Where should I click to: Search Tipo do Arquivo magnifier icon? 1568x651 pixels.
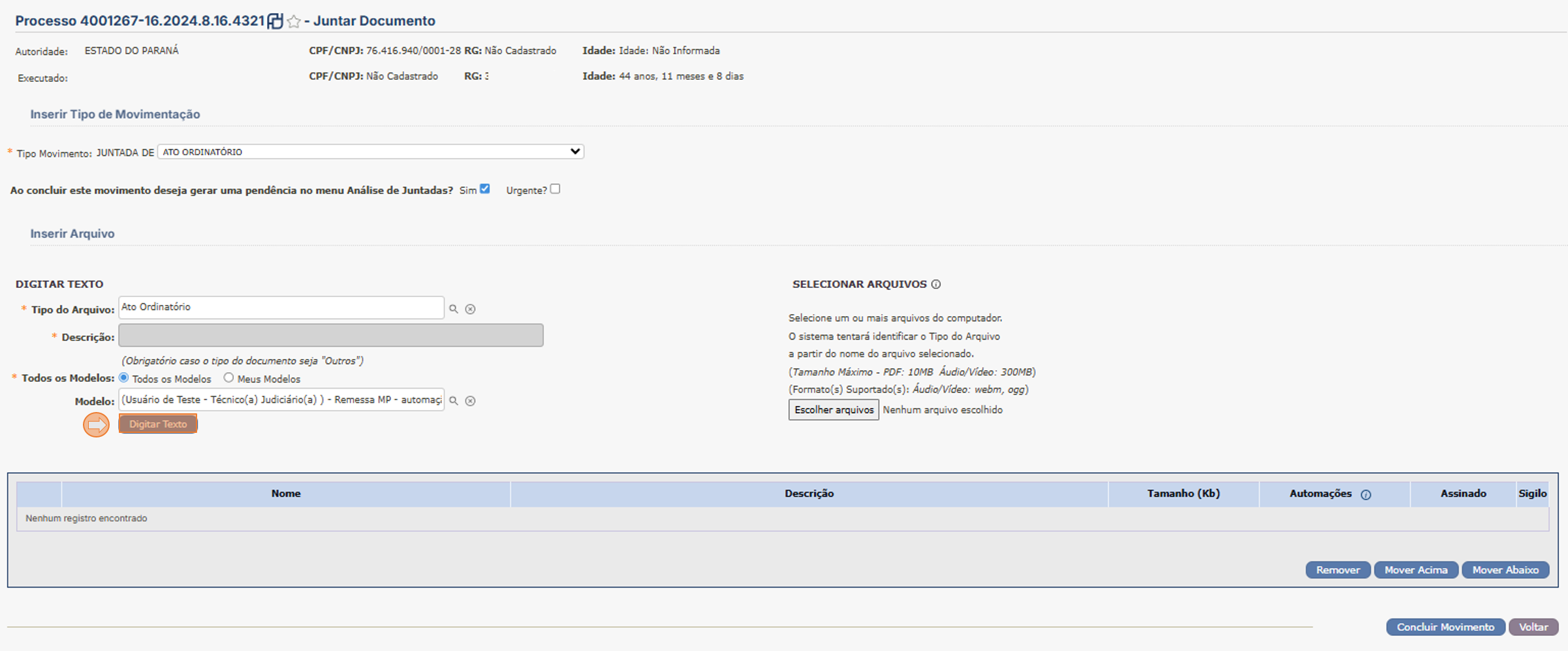454,309
